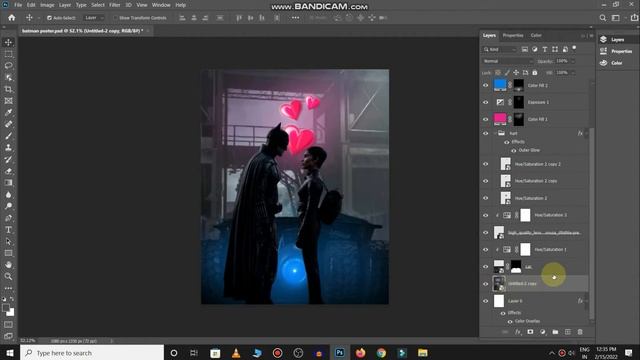Open the File menu
Image resolution: width=640 pixels, height=360 pixels.
(18, 5)
